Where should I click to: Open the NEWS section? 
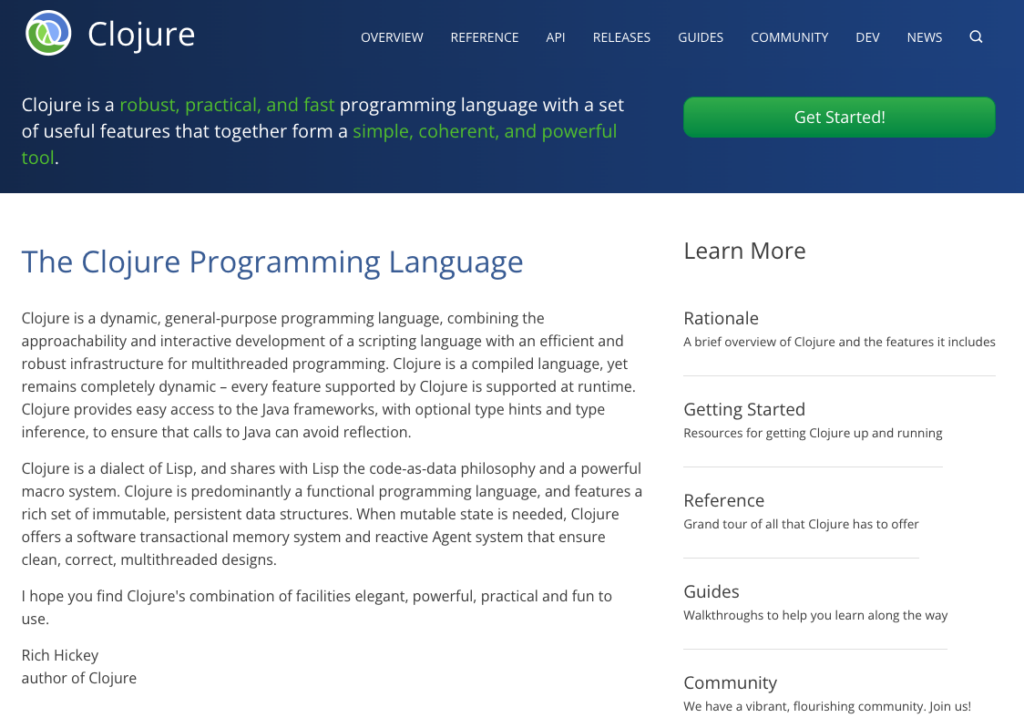pos(923,37)
